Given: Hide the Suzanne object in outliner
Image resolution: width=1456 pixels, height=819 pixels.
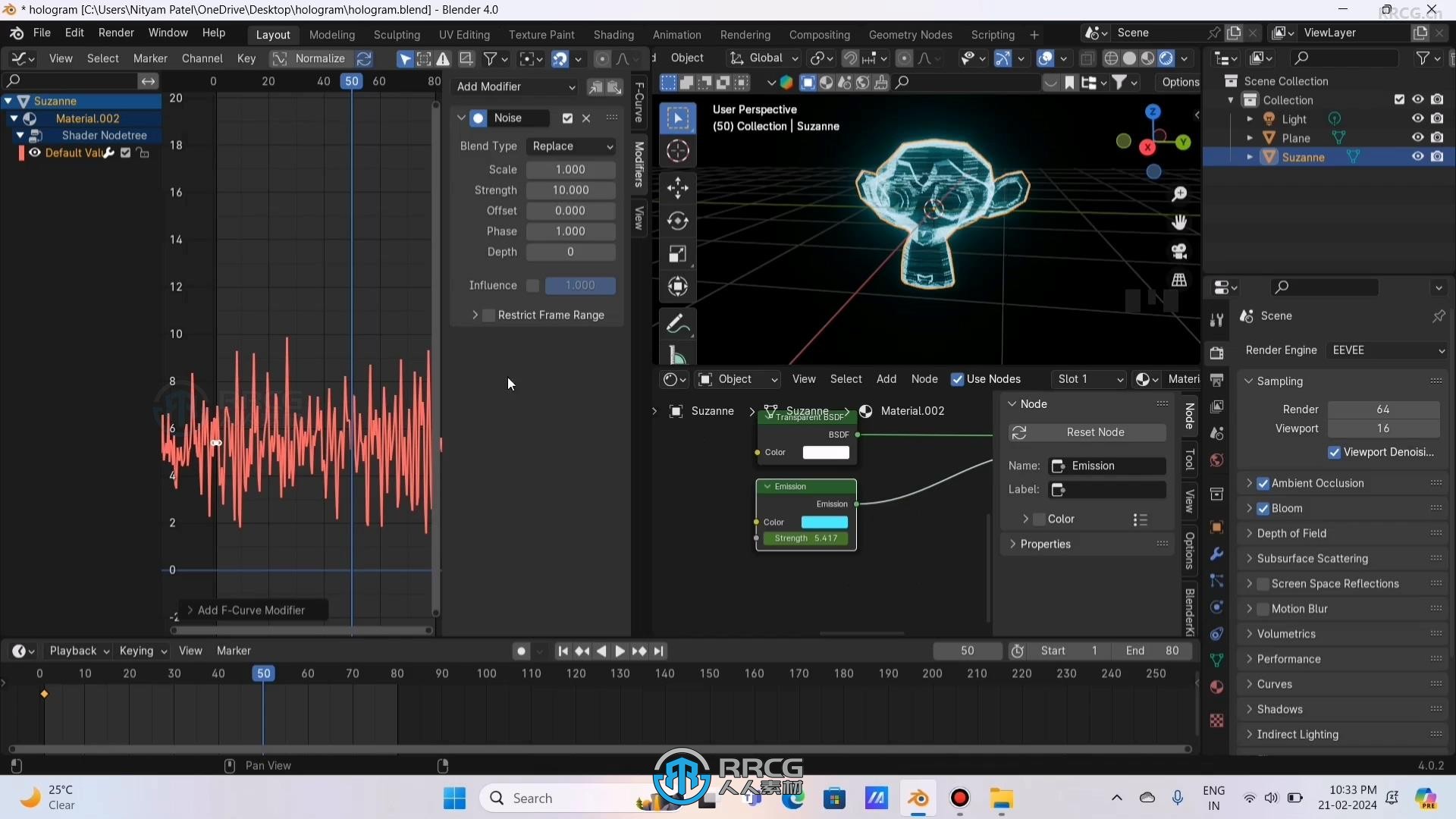Looking at the screenshot, I should point(1417,156).
